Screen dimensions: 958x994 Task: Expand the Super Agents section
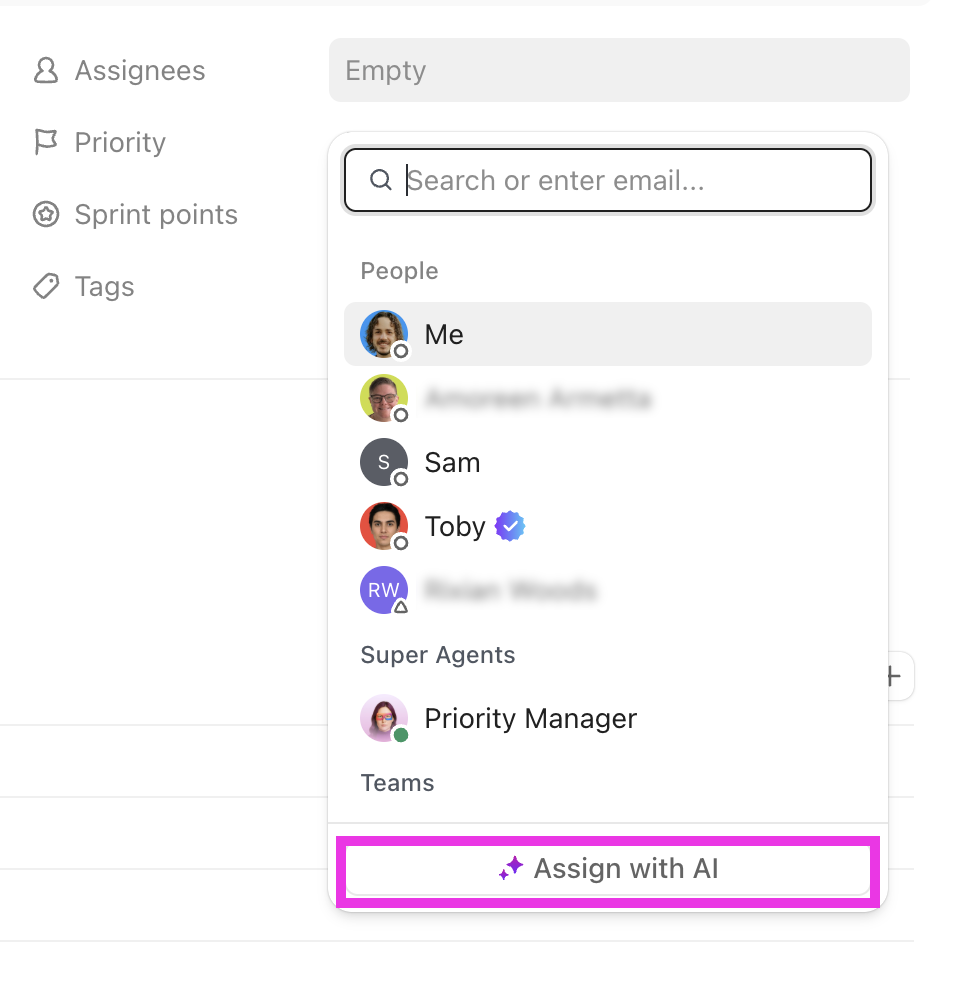coord(437,655)
